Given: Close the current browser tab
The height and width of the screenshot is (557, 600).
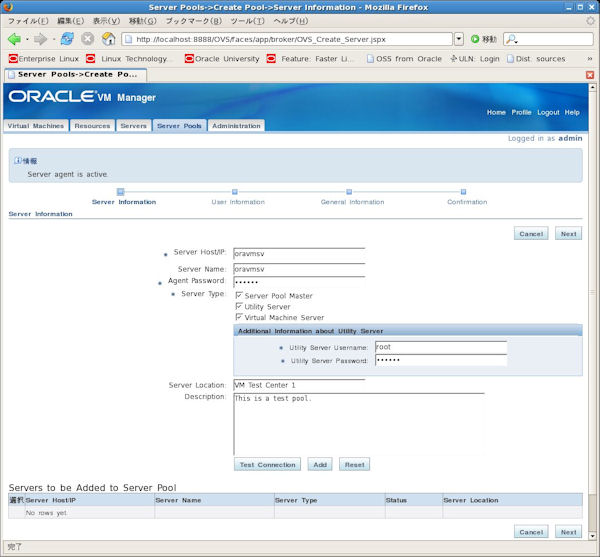Looking at the screenshot, I should 590,75.
